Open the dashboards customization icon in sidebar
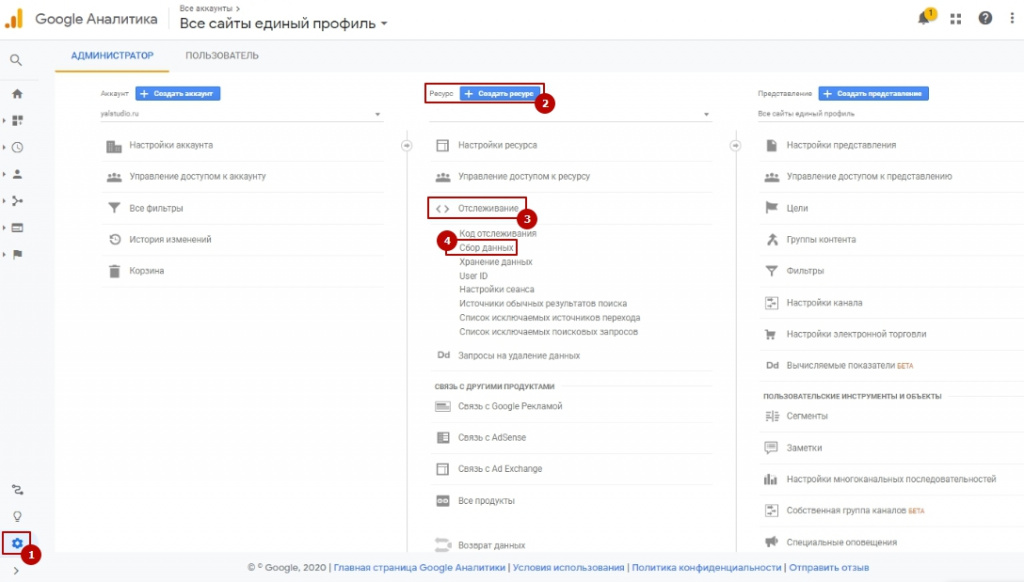This screenshot has height=582, width=1024. click(x=18, y=120)
